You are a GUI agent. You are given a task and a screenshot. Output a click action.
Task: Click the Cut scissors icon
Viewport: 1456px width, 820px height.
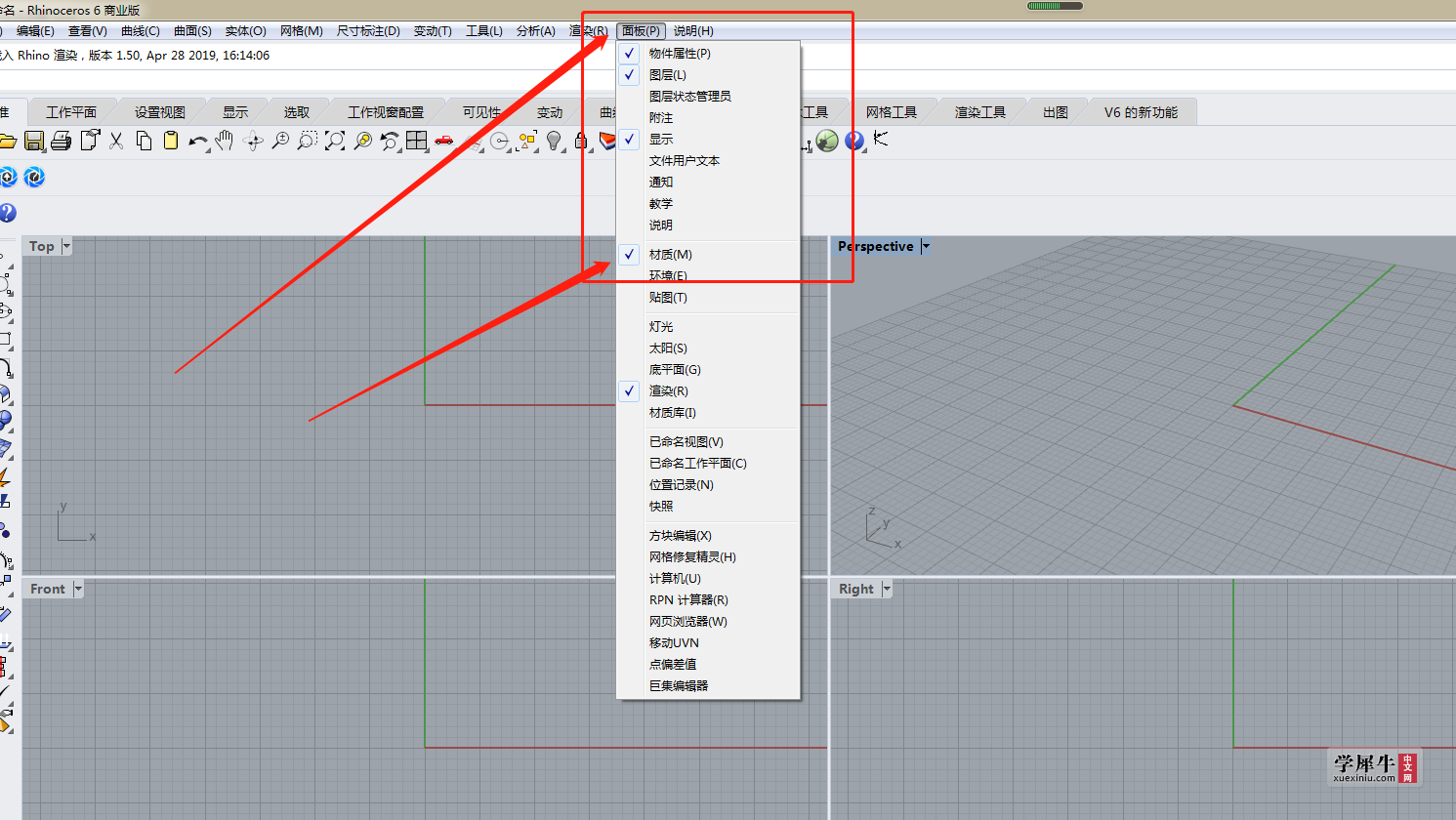[116, 142]
